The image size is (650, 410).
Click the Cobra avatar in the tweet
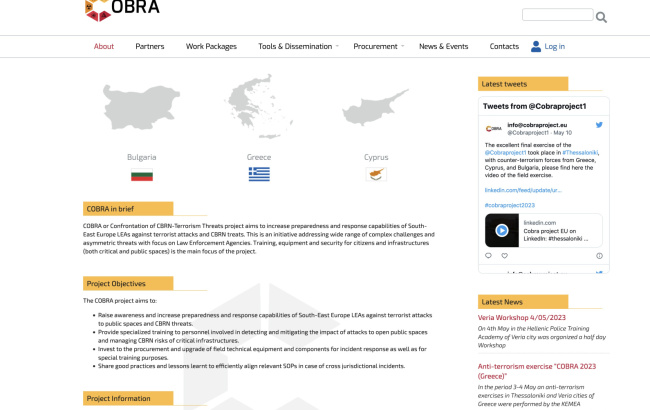493,129
